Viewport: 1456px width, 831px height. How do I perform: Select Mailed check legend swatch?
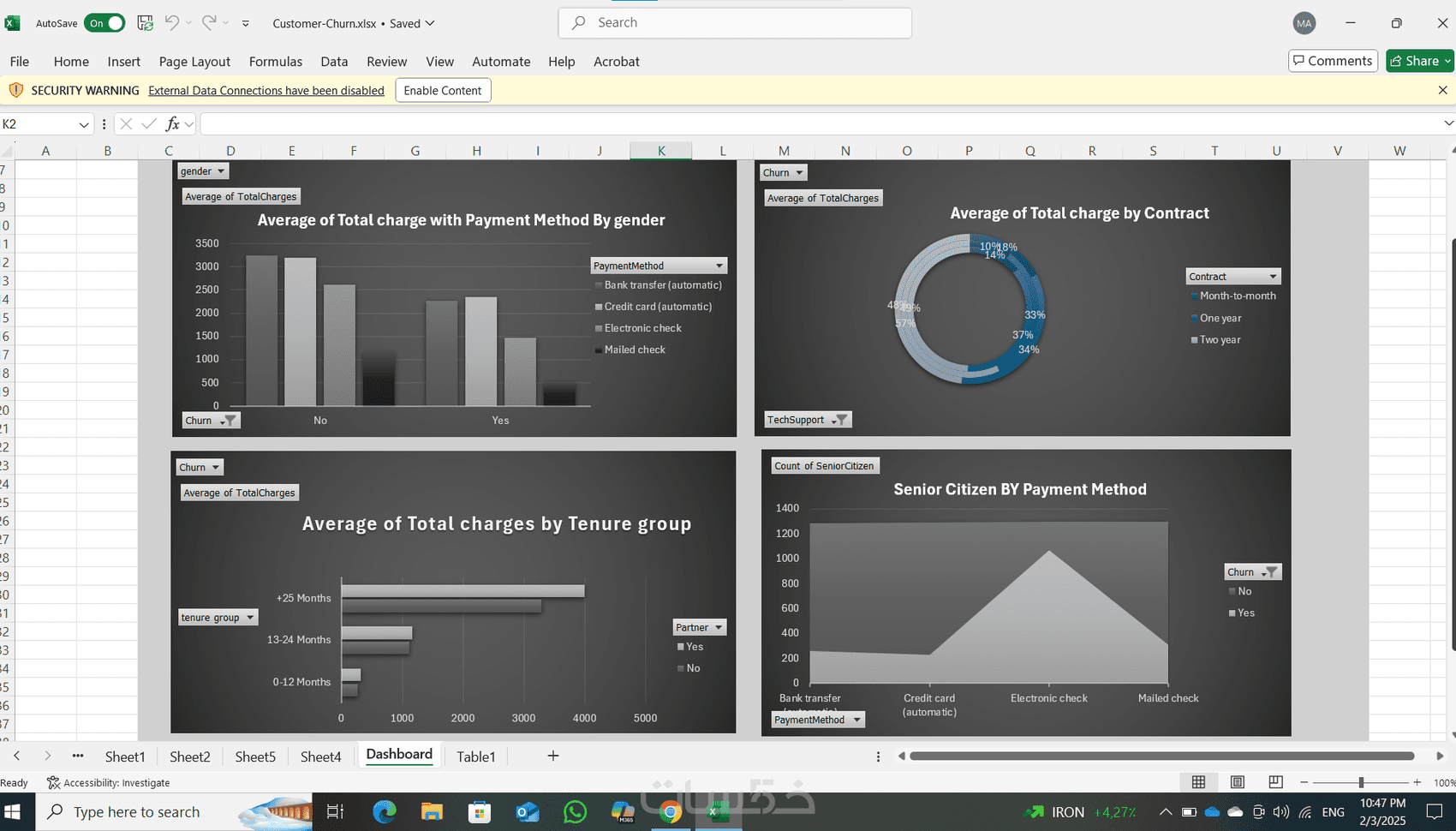click(599, 350)
